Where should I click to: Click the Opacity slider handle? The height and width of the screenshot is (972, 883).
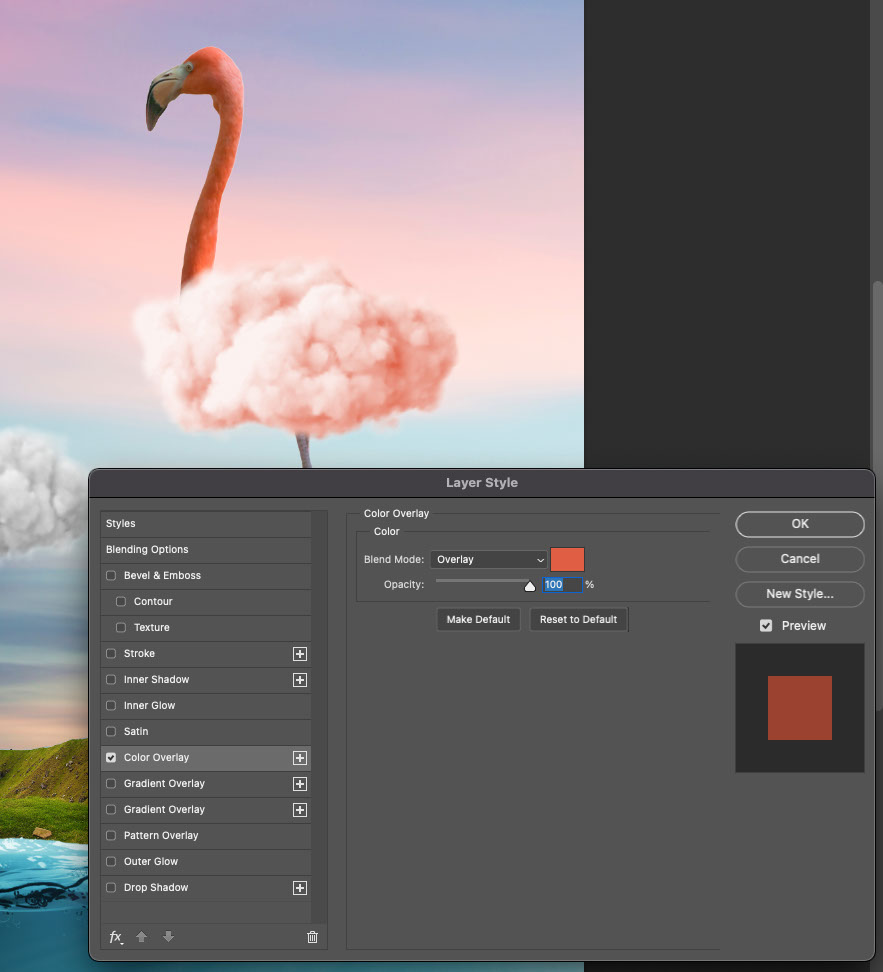pyautogui.click(x=530, y=586)
